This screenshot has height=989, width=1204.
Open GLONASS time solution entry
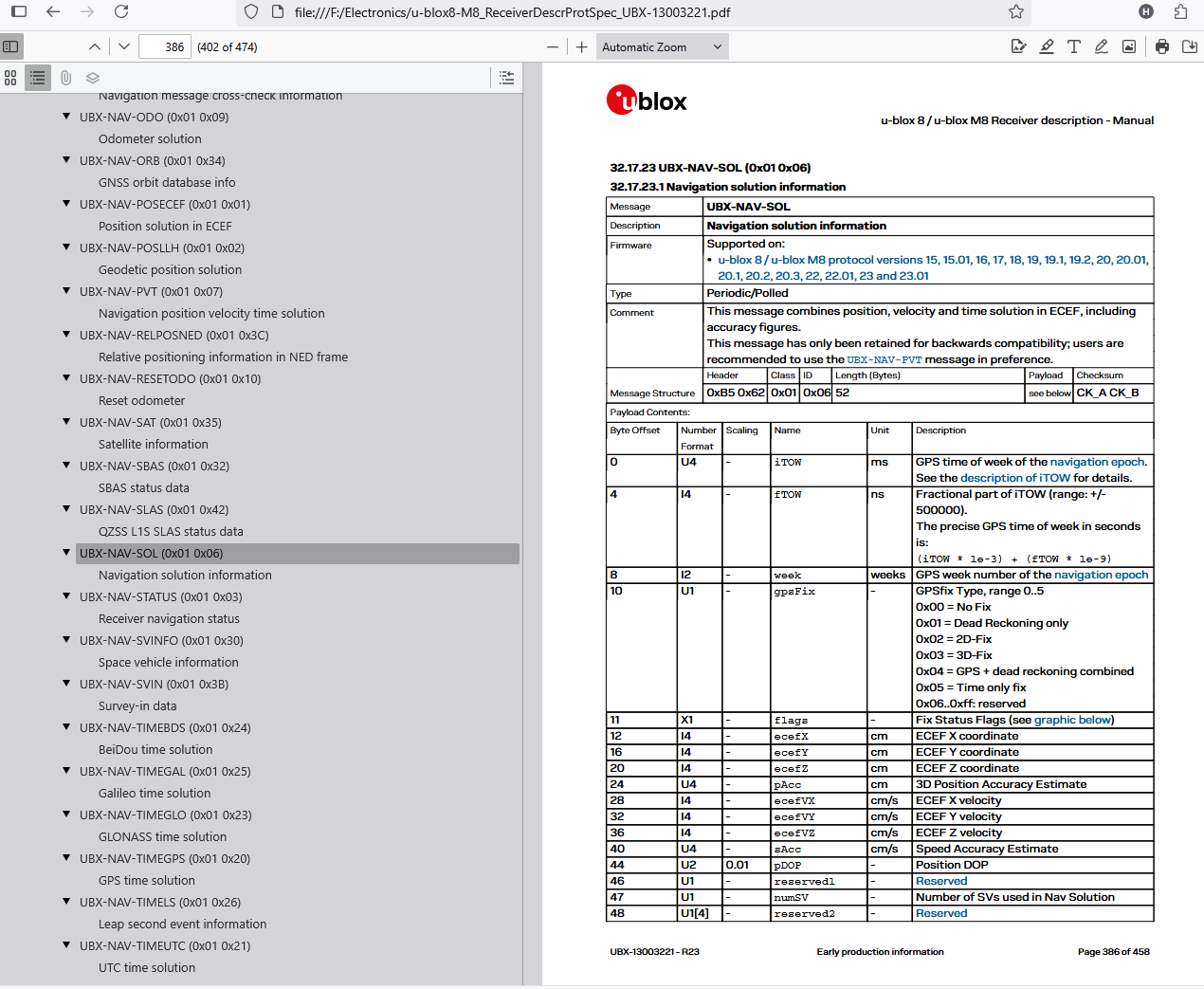click(x=162, y=837)
